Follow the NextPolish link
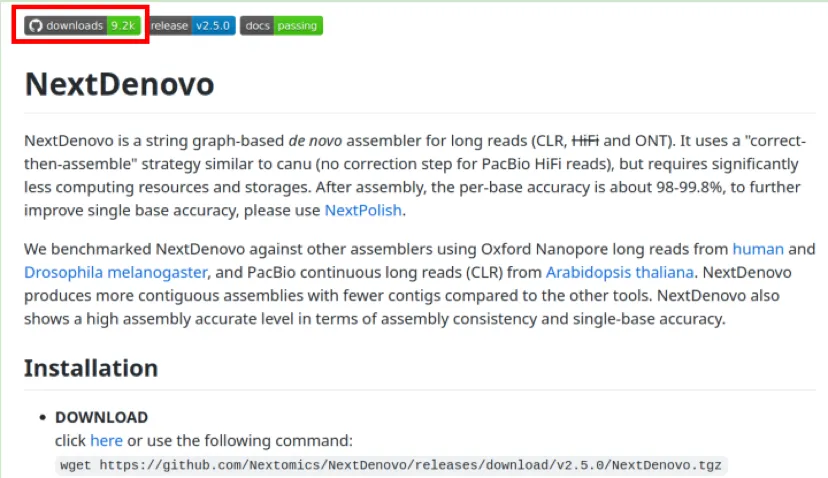 [x=363, y=210]
